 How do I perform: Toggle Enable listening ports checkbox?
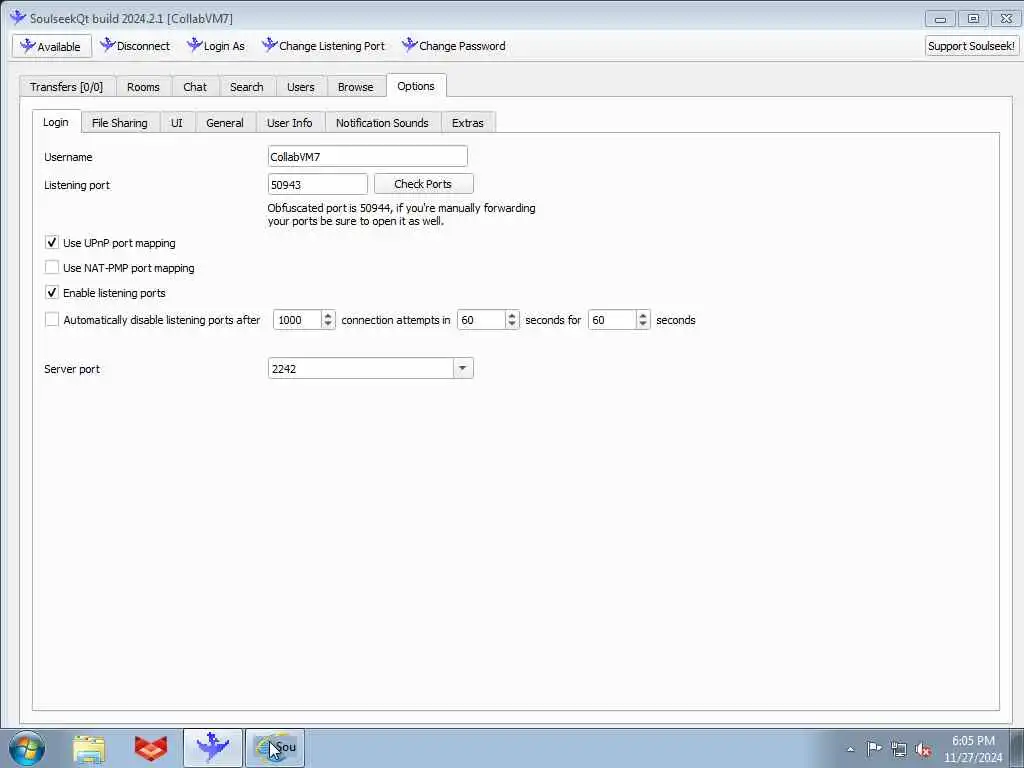pos(52,292)
